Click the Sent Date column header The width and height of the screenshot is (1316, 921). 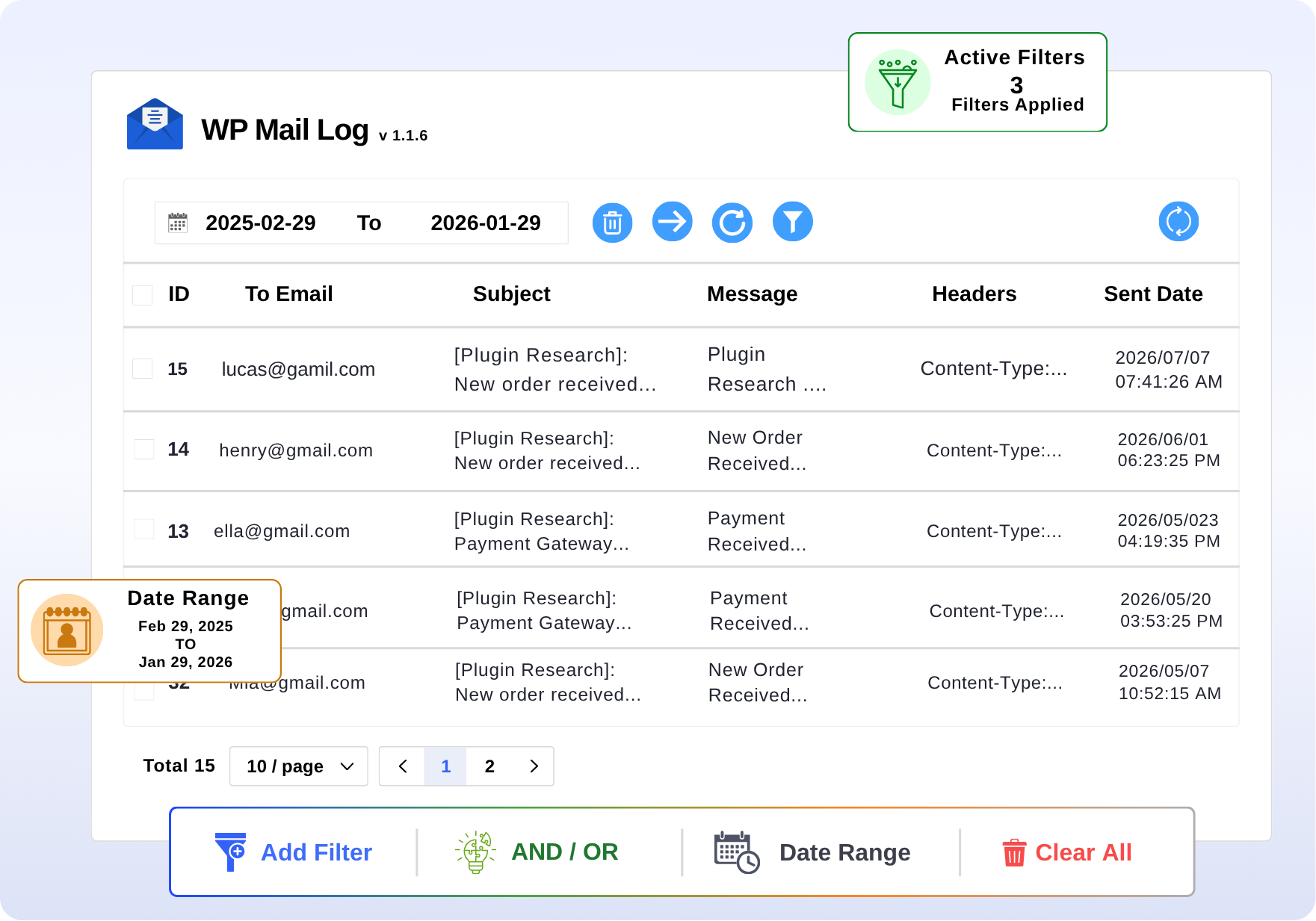pos(1154,294)
